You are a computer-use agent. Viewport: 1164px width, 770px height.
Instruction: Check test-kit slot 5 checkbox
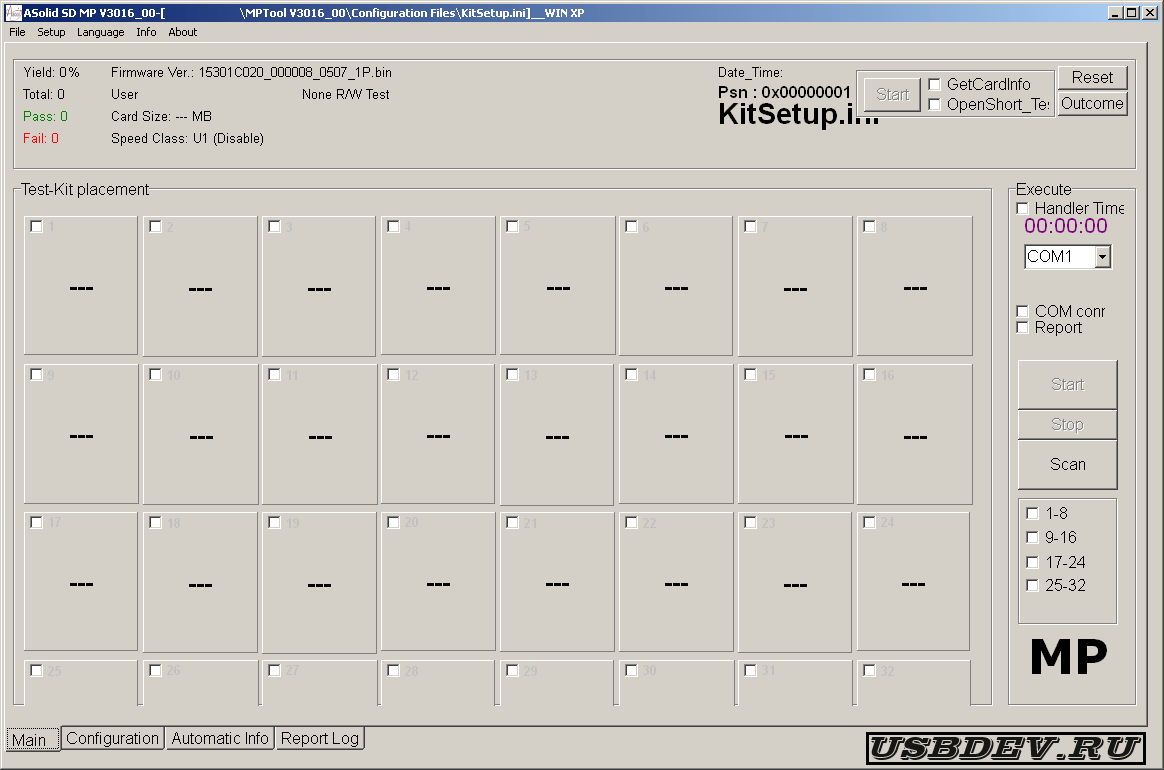coord(512,226)
